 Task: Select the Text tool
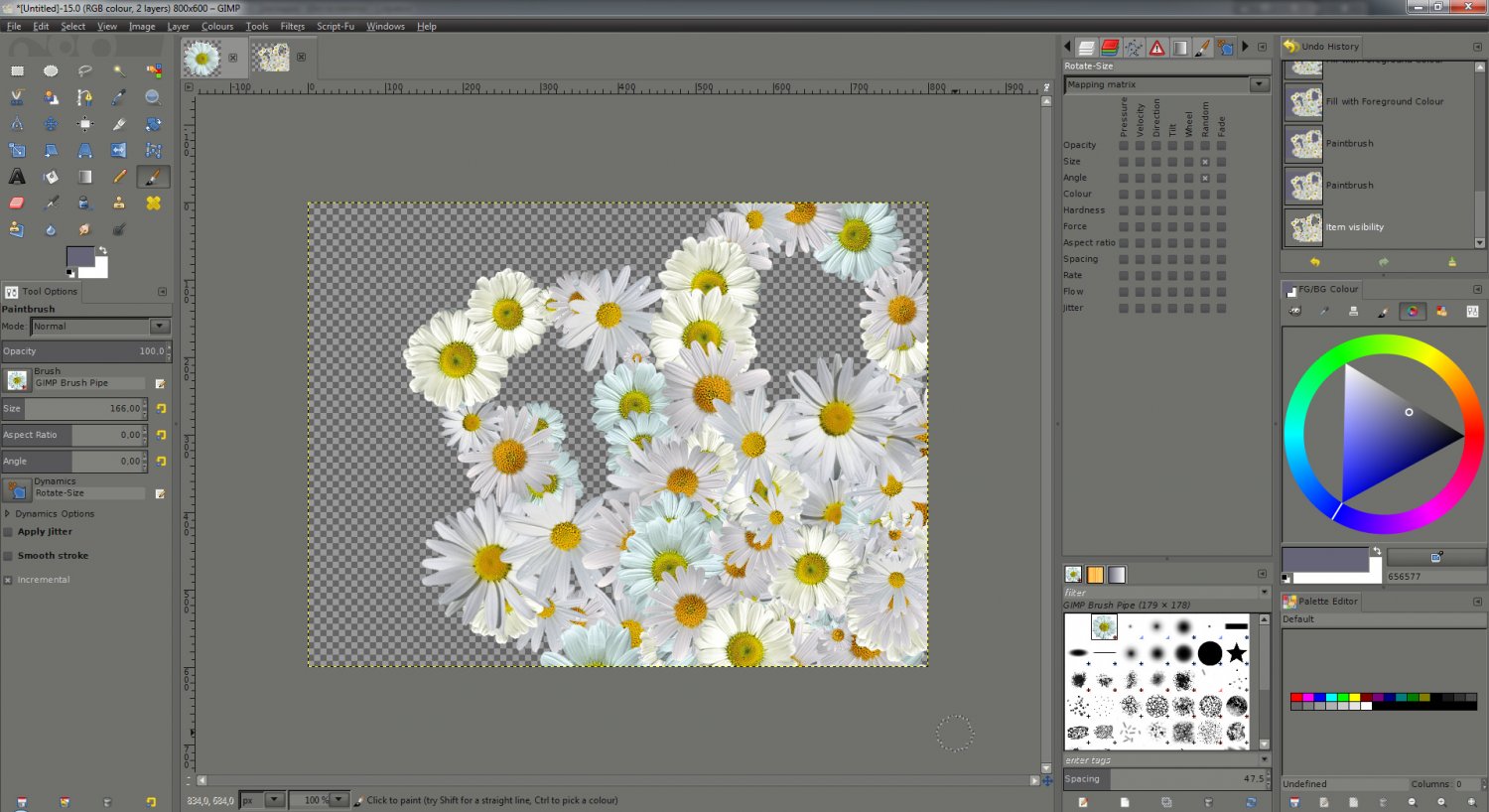(x=17, y=177)
